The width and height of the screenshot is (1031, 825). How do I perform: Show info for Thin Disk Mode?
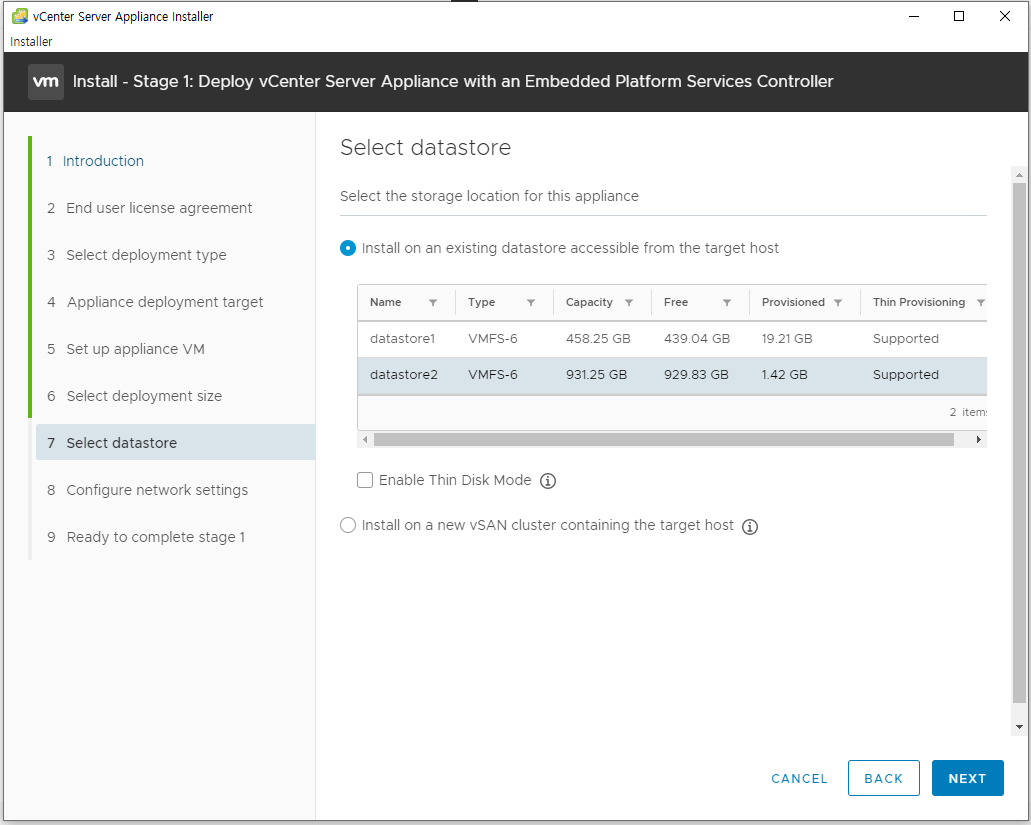point(548,481)
